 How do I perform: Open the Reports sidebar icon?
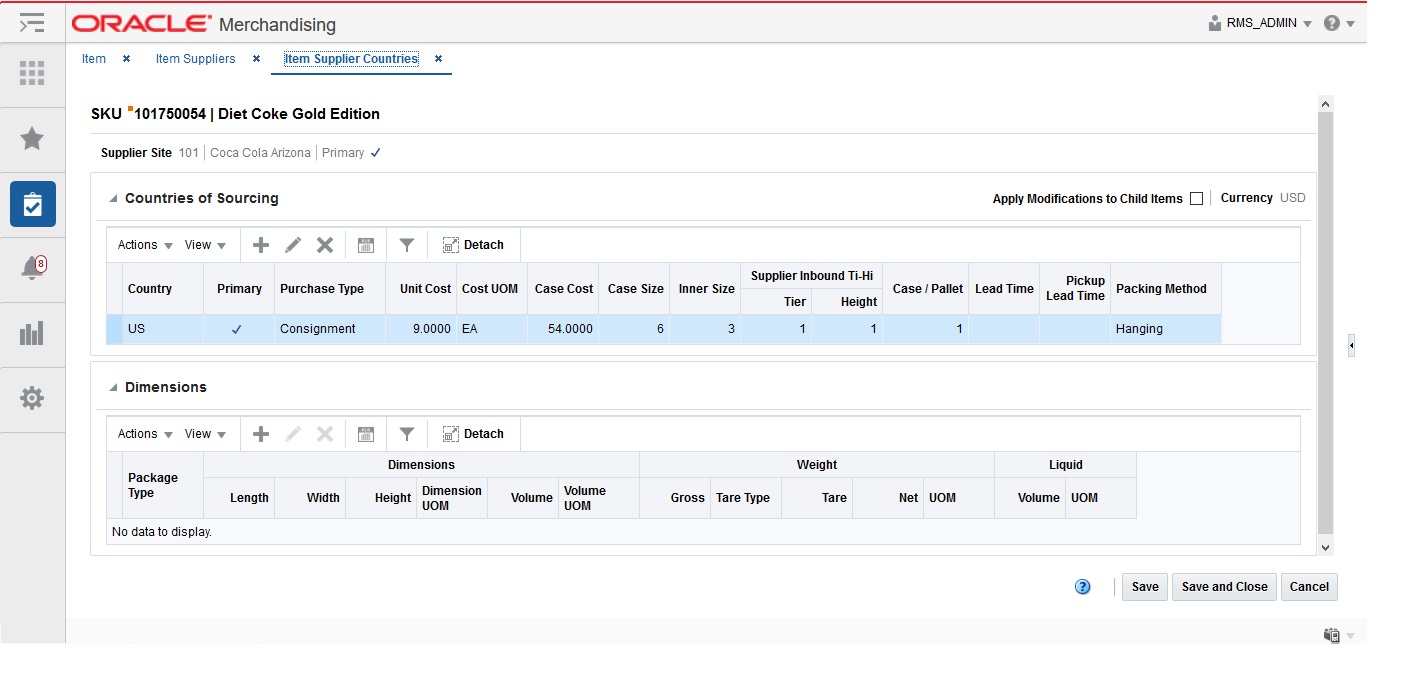click(32, 333)
